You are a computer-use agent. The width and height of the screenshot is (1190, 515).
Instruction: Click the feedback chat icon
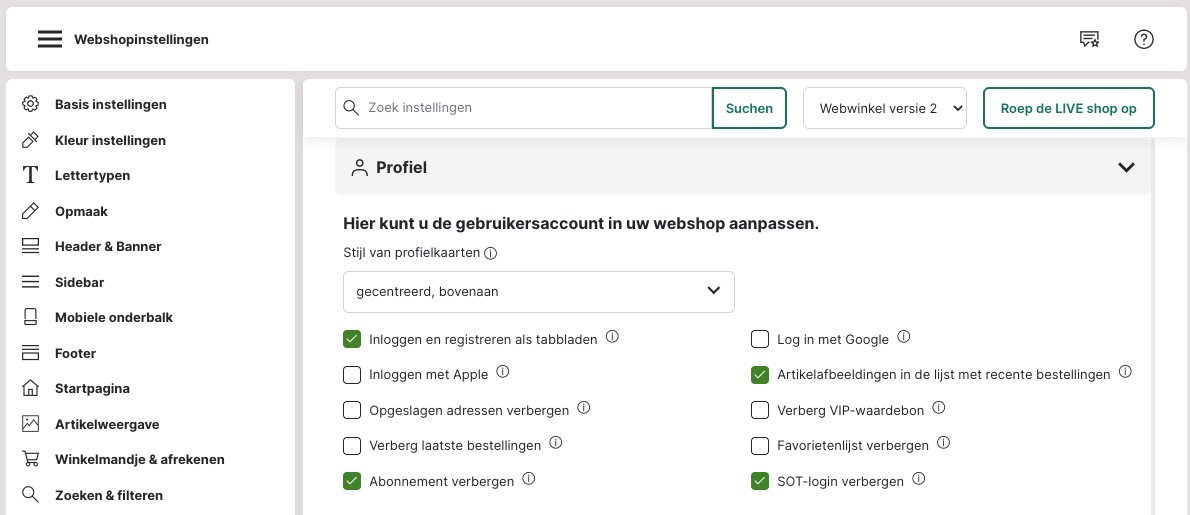tap(1089, 40)
